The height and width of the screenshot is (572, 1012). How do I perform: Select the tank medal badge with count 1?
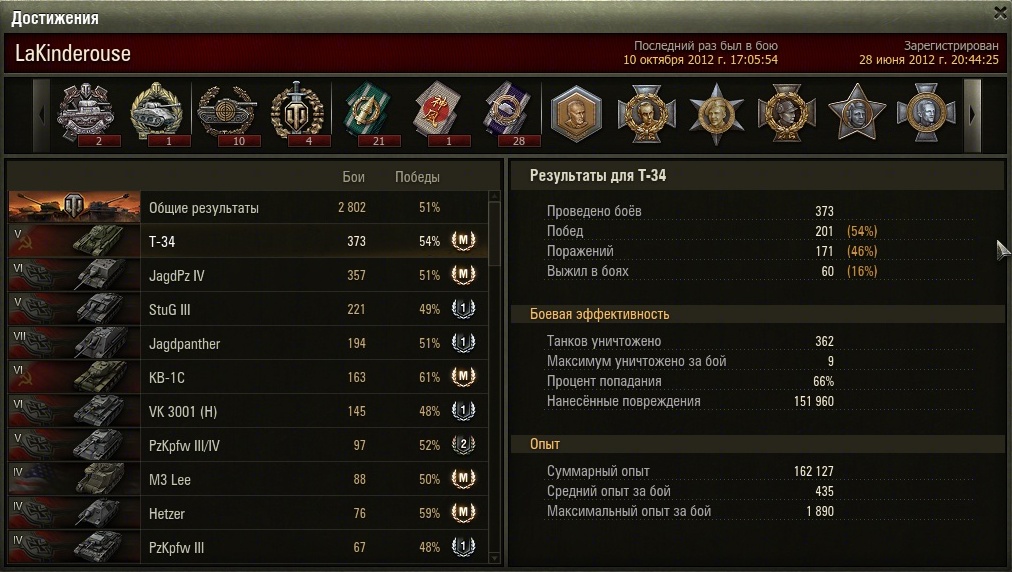[x=156, y=113]
